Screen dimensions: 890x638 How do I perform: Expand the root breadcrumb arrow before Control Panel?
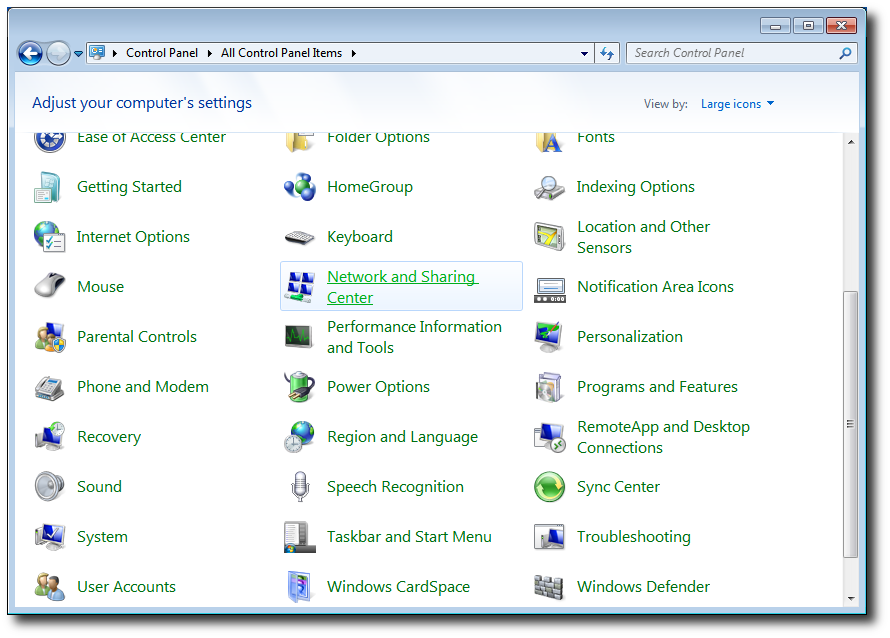coord(115,53)
